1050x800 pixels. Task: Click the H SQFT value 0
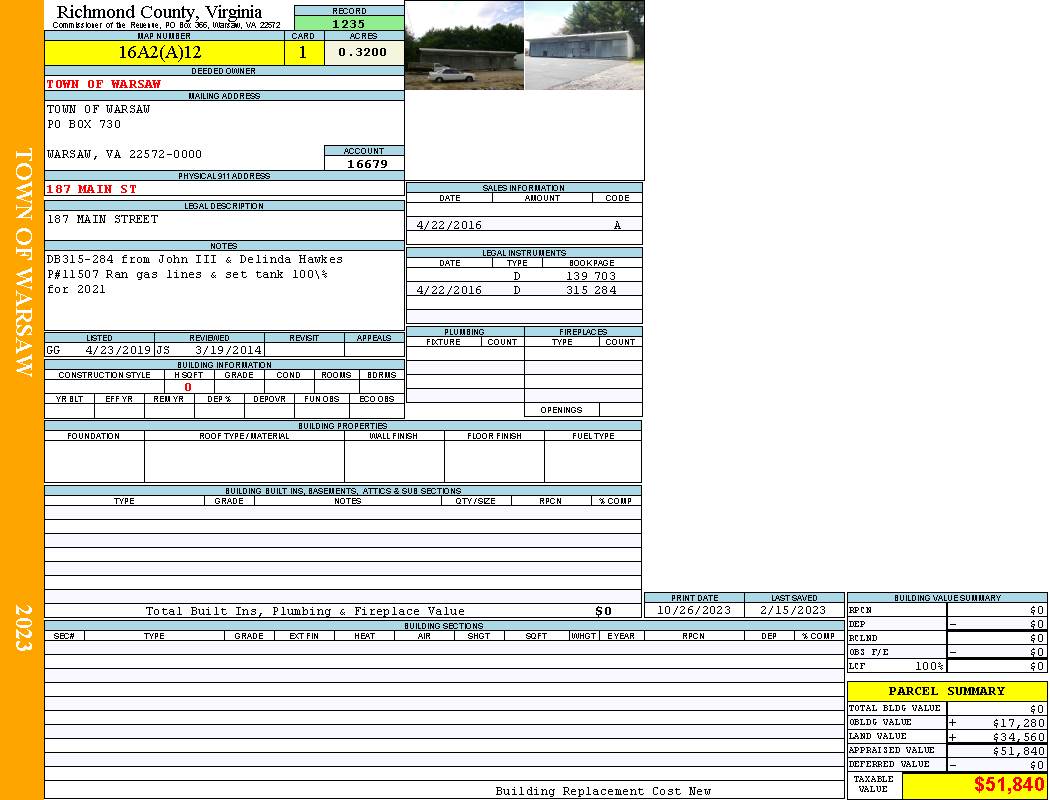click(188, 387)
